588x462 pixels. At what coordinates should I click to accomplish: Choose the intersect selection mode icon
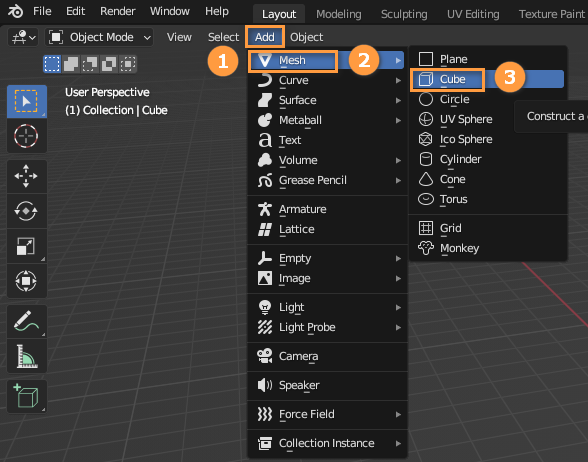coord(128,64)
